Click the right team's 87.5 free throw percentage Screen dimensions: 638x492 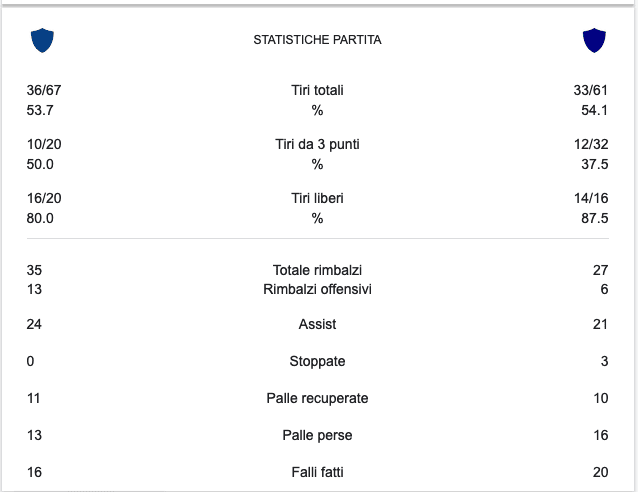click(x=594, y=218)
